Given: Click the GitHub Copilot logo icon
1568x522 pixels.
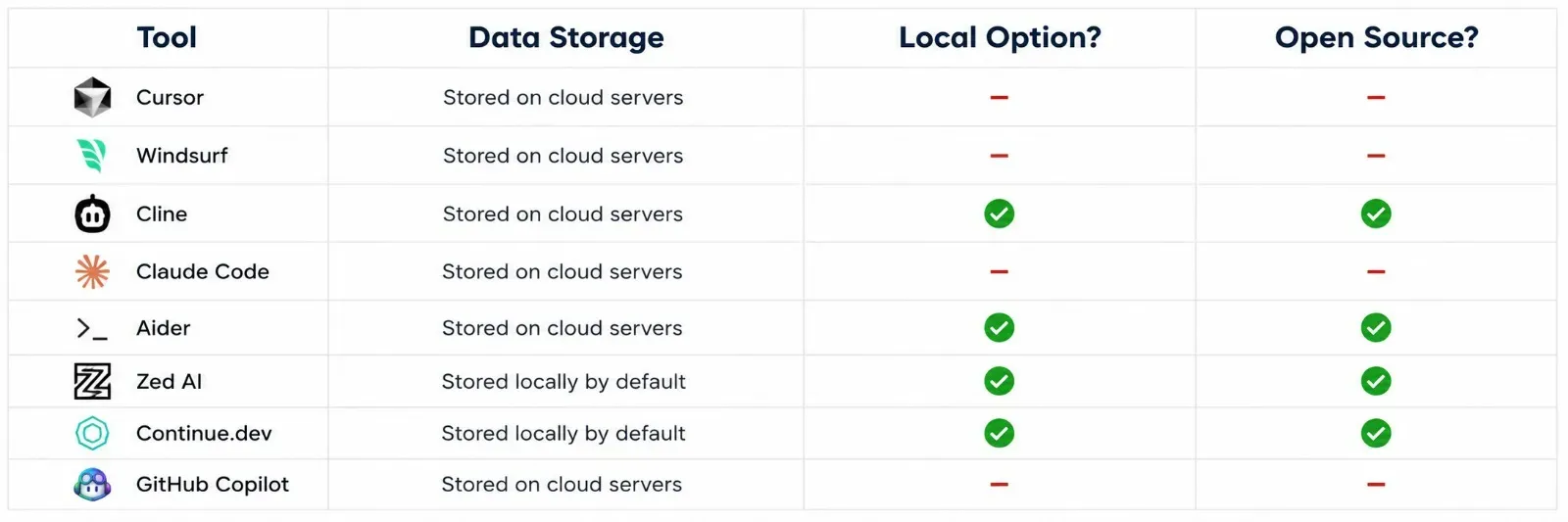Looking at the screenshot, I should (x=92, y=484).
